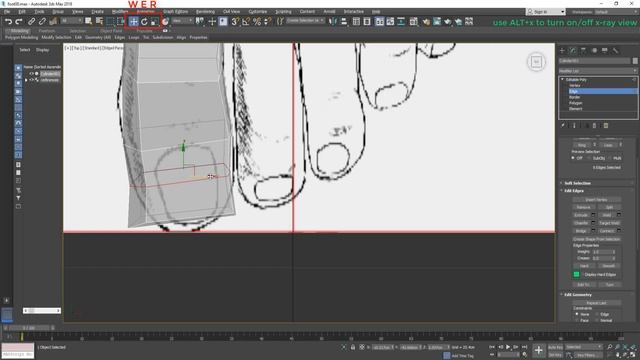The width and height of the screenshot is (640, 360).
Task: Toggle the 3D Snaps button
Action: (235, 22)
